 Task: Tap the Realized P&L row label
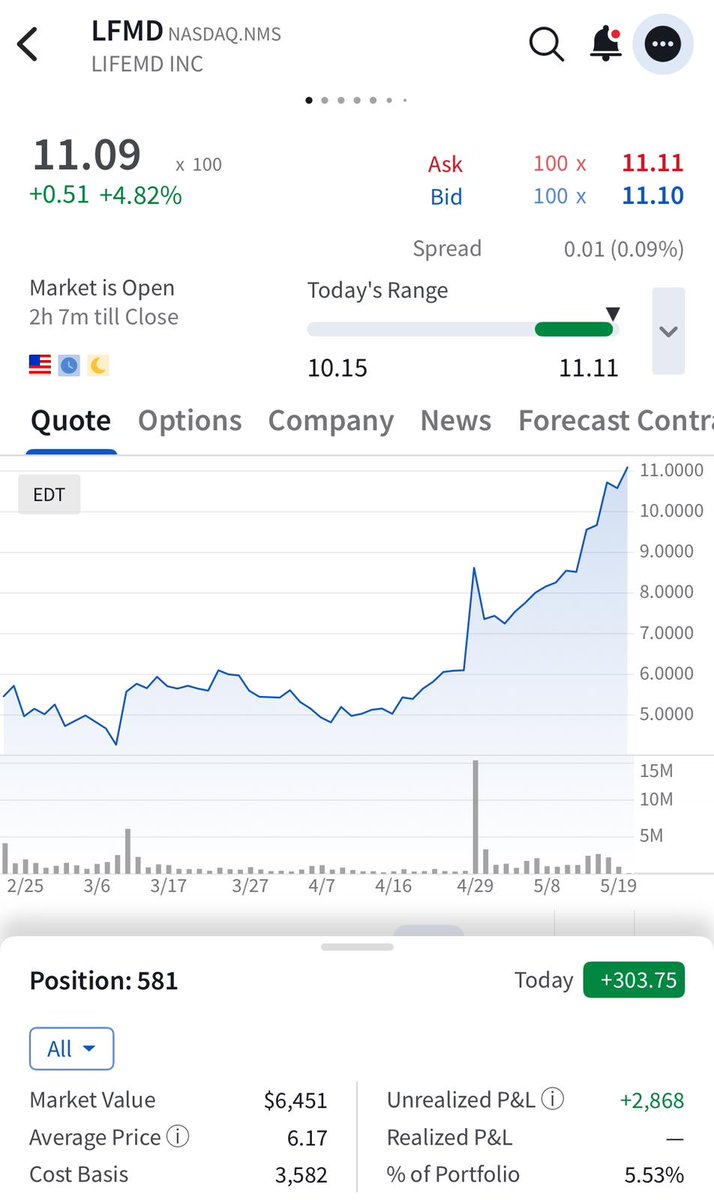[449, 1137]
